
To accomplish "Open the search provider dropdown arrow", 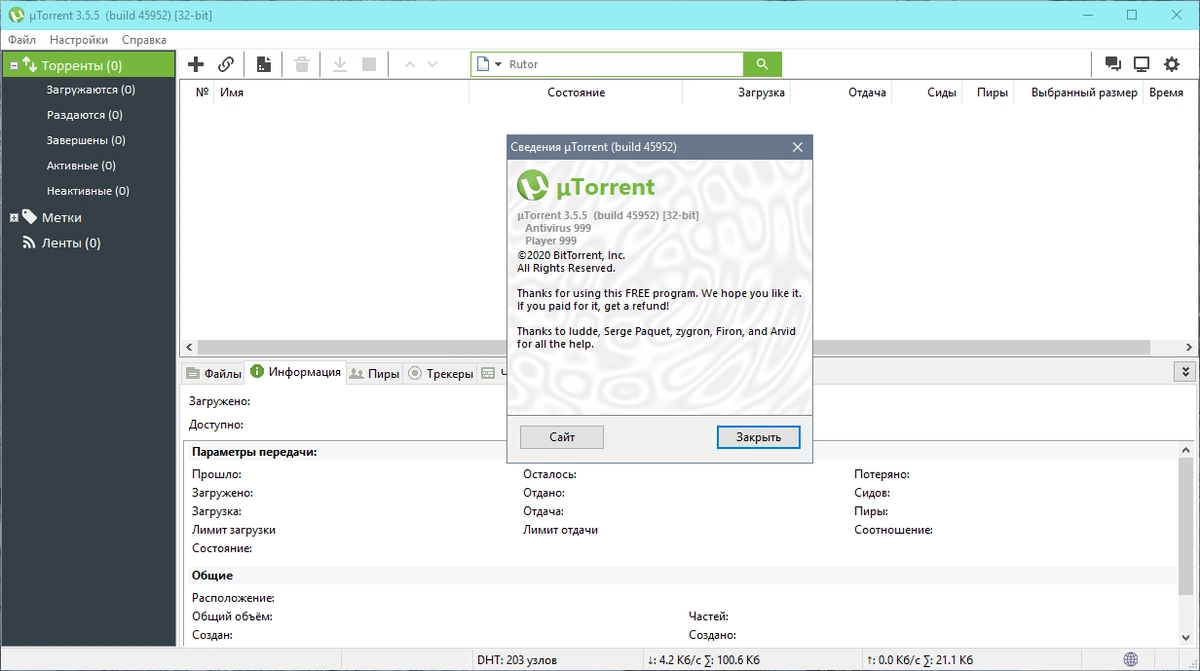I will point(498,64).
